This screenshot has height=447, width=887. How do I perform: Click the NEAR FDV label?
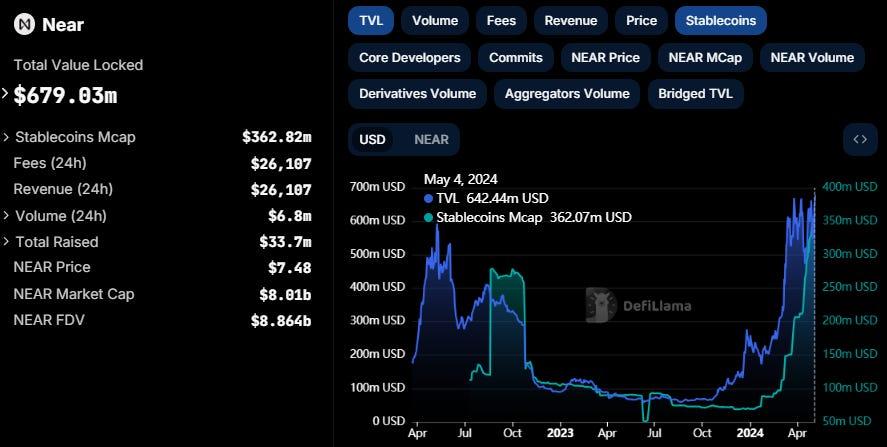pos(49,320)
